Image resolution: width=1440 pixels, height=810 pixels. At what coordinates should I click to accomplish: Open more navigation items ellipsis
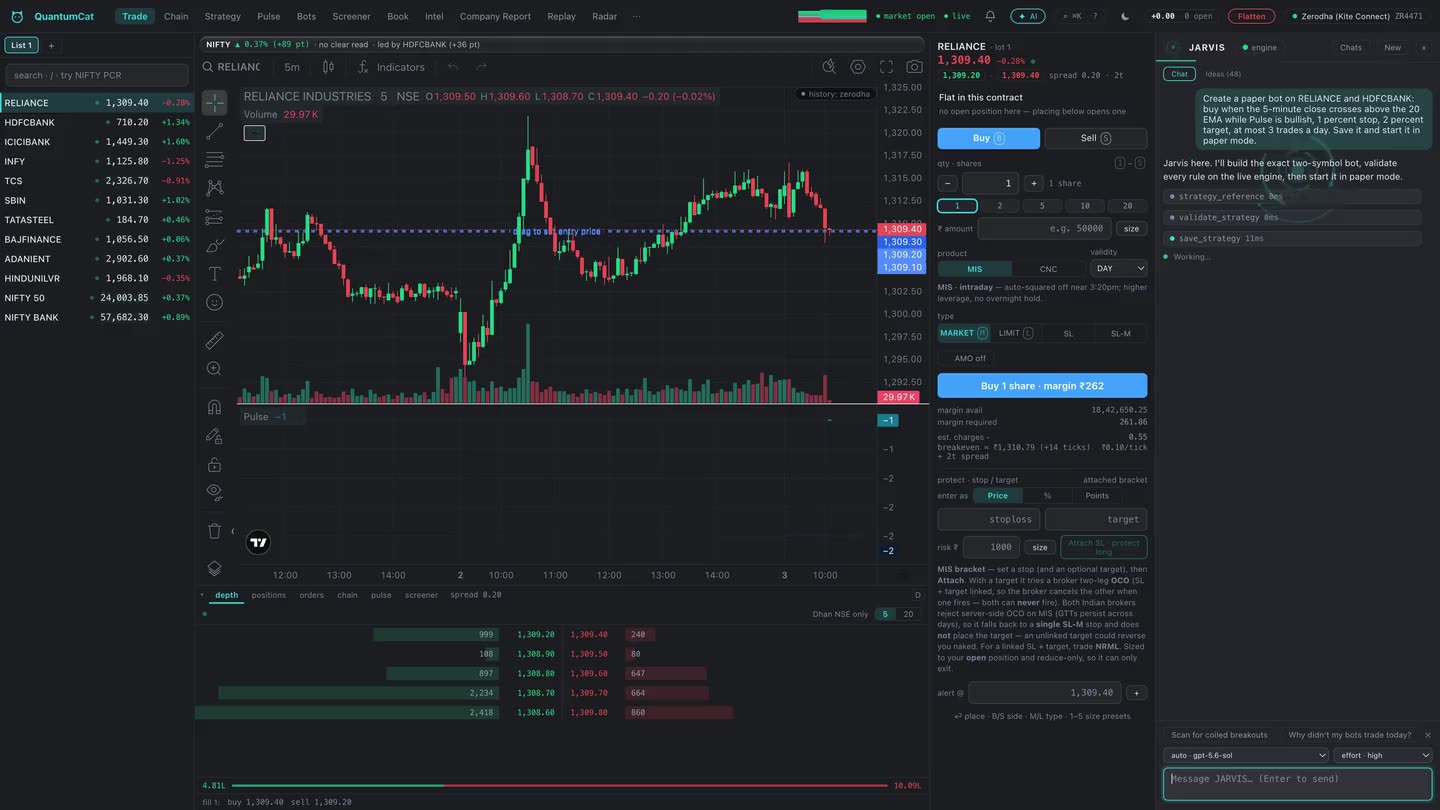pyautogui.click(x=636, y=16)
